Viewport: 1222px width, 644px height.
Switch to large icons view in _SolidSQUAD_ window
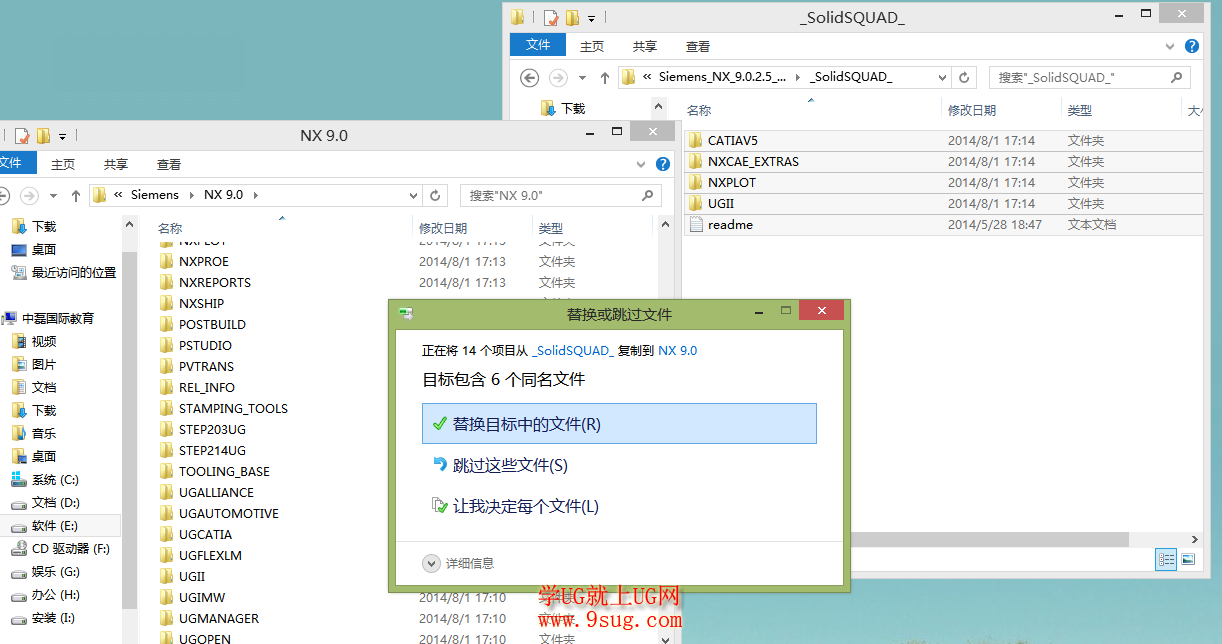click(x=1187, y=559)
